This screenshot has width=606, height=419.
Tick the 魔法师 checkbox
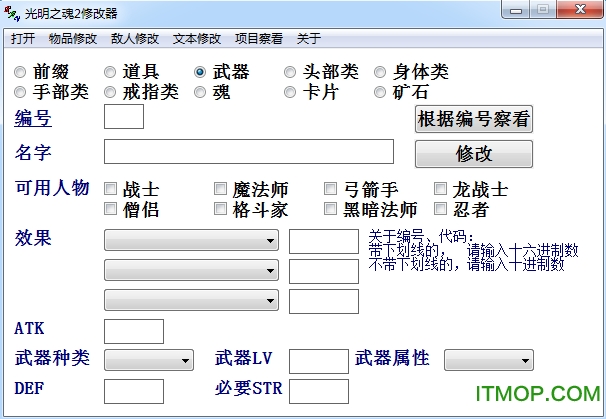(220, 189)
